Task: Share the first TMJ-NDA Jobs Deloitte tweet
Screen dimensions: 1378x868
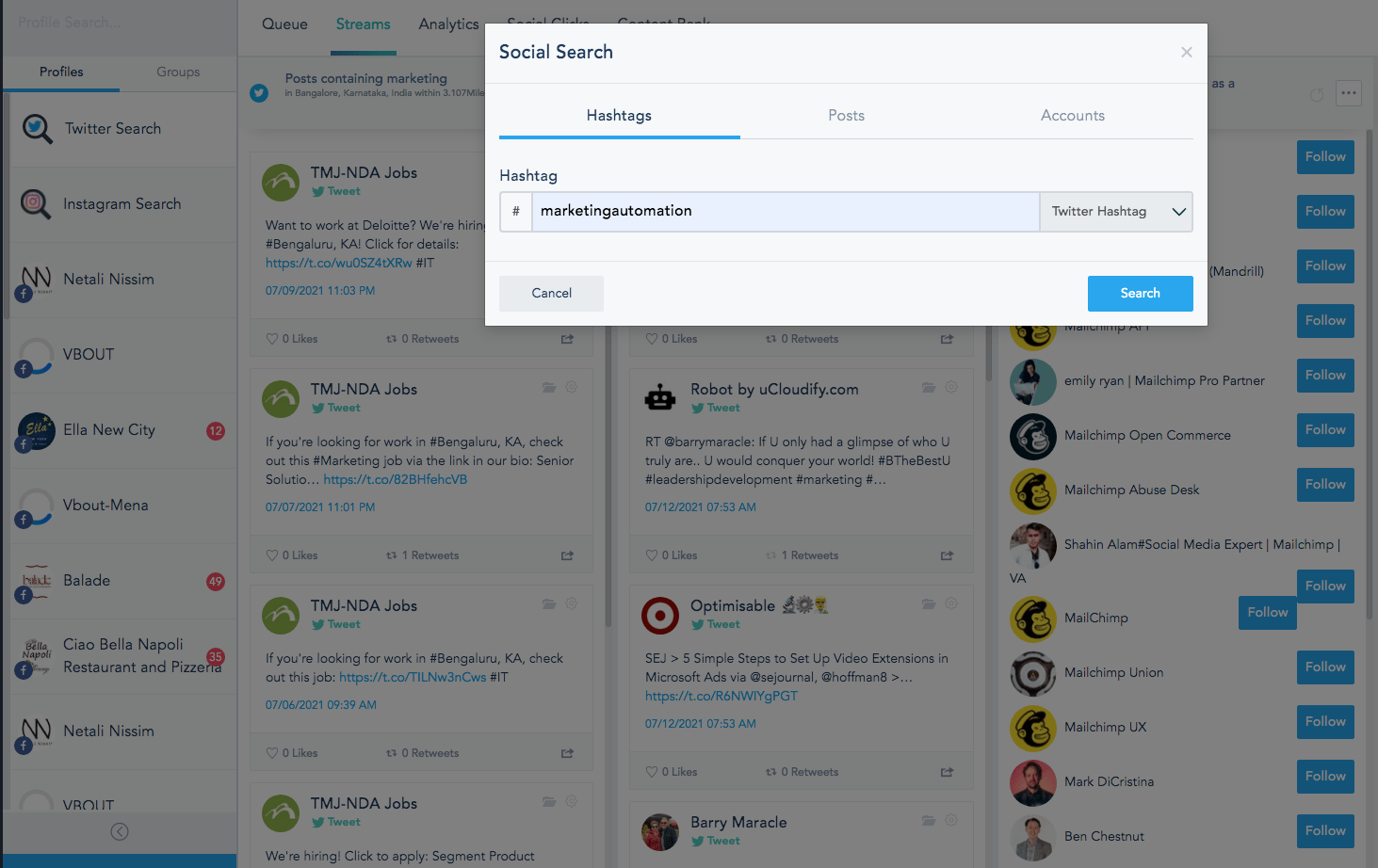Action: (x=567, y=339)
